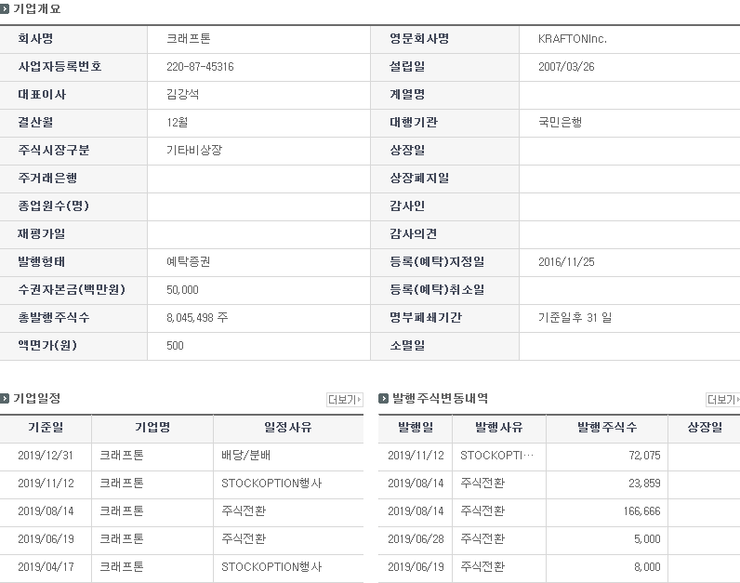
Task: Click the 상장일 column header in share table
Action: click(705, 427)
